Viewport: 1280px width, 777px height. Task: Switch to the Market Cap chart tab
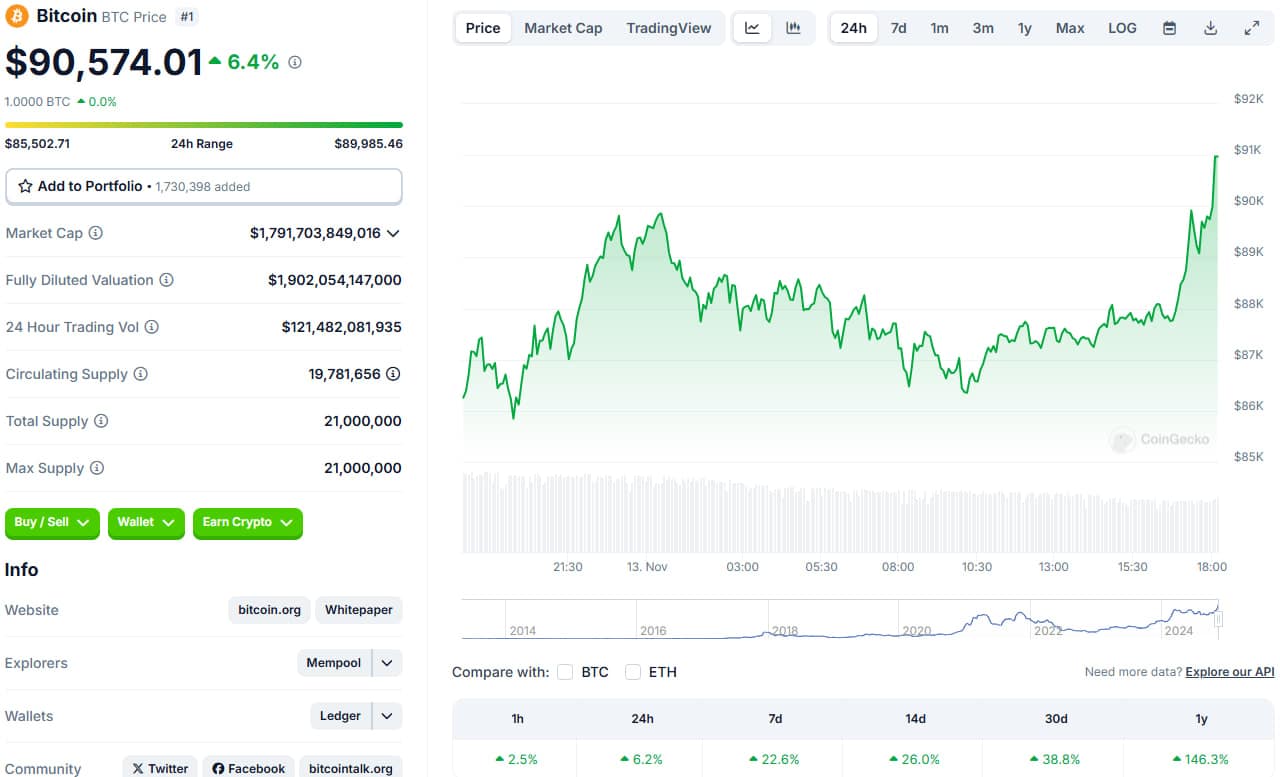click(563, 28)
